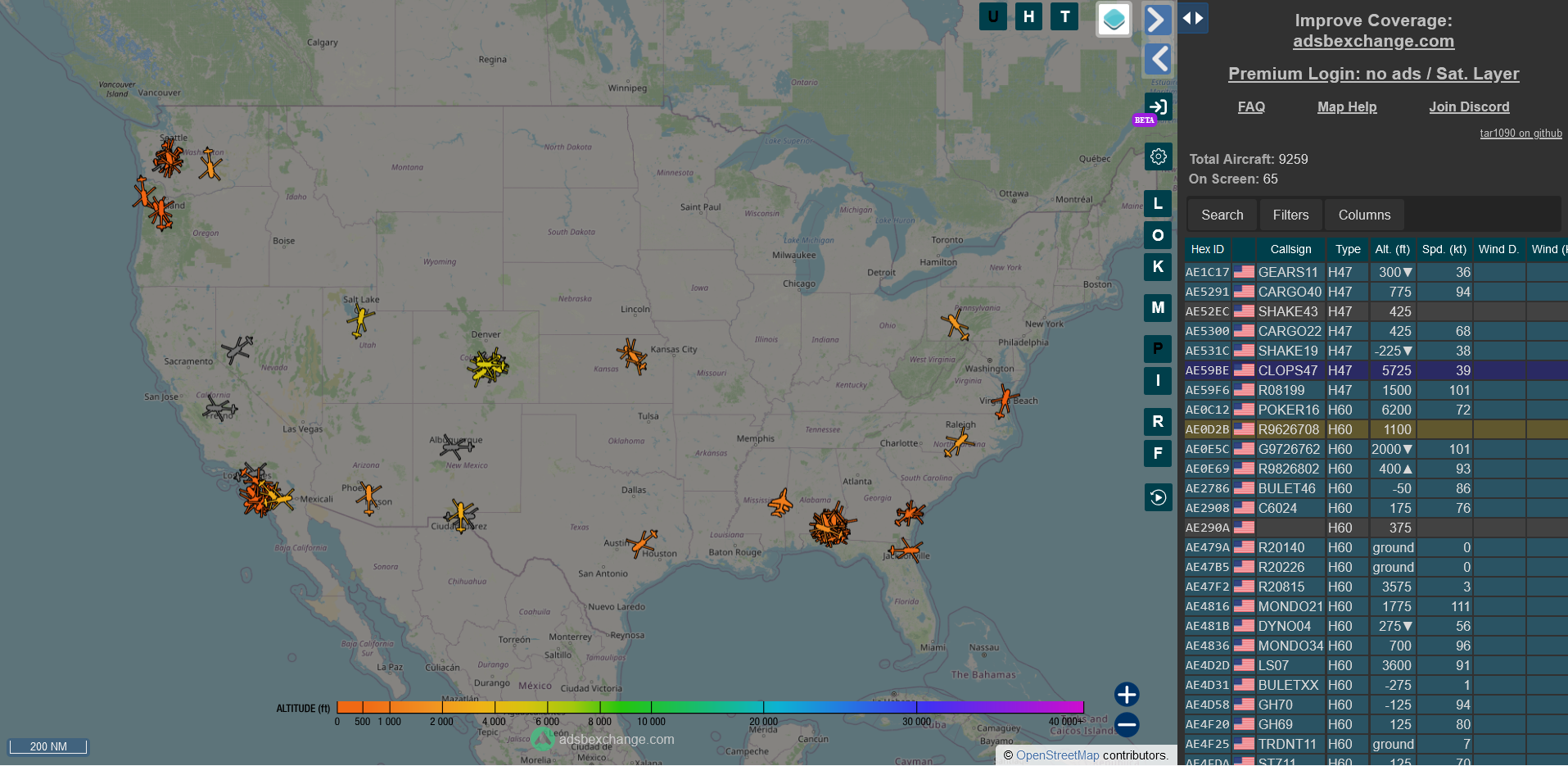Click helicopter icon near Virginia Beach
This screenshot has width=1568, height=766.
click(1003, 401)
